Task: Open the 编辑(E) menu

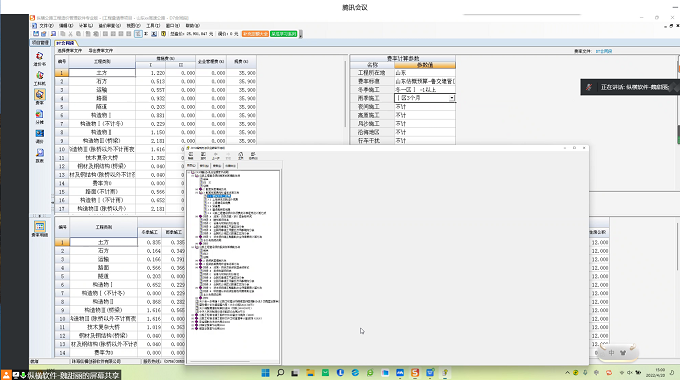Action: click(x=66, y=26)
